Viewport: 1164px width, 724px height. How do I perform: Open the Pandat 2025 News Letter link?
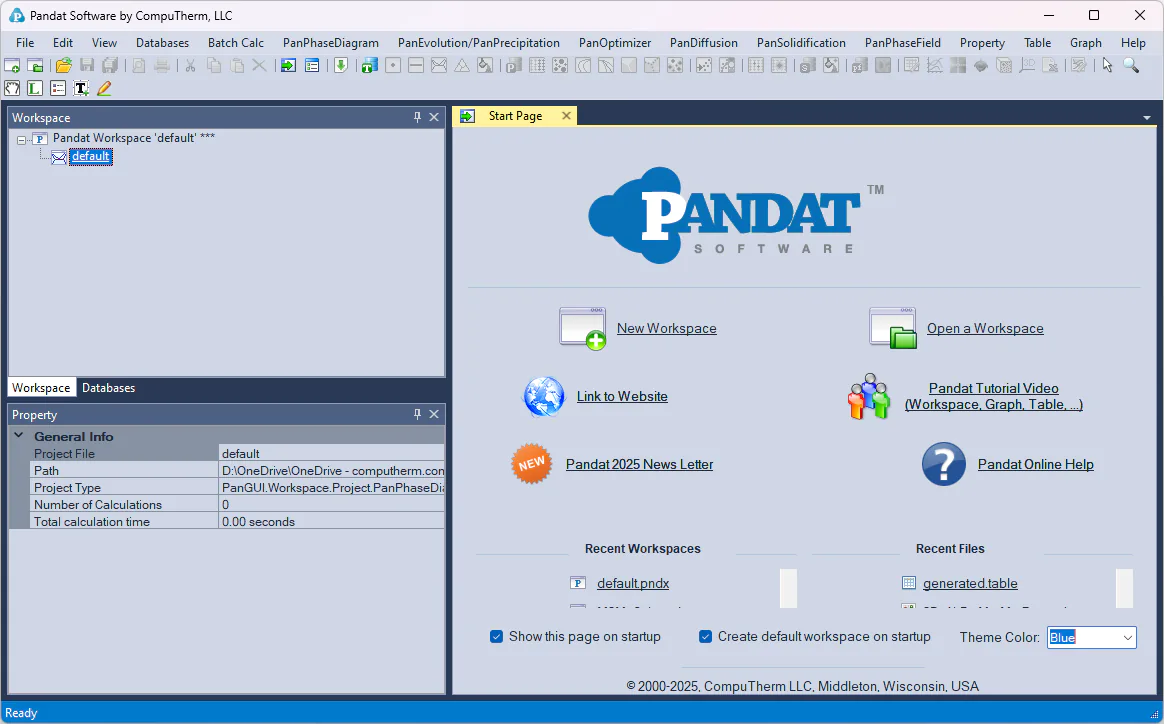pyautogui.click(x=639, y=464)
